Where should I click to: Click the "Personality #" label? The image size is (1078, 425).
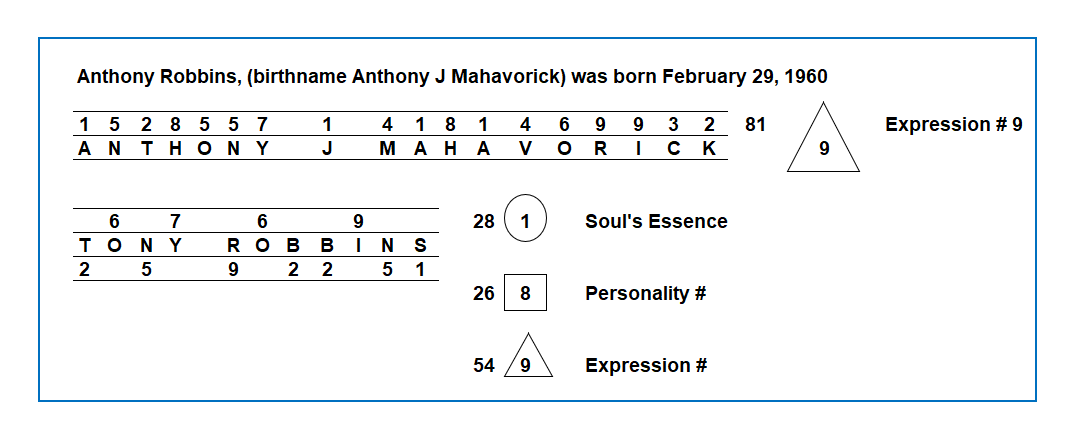coord(646,294)
